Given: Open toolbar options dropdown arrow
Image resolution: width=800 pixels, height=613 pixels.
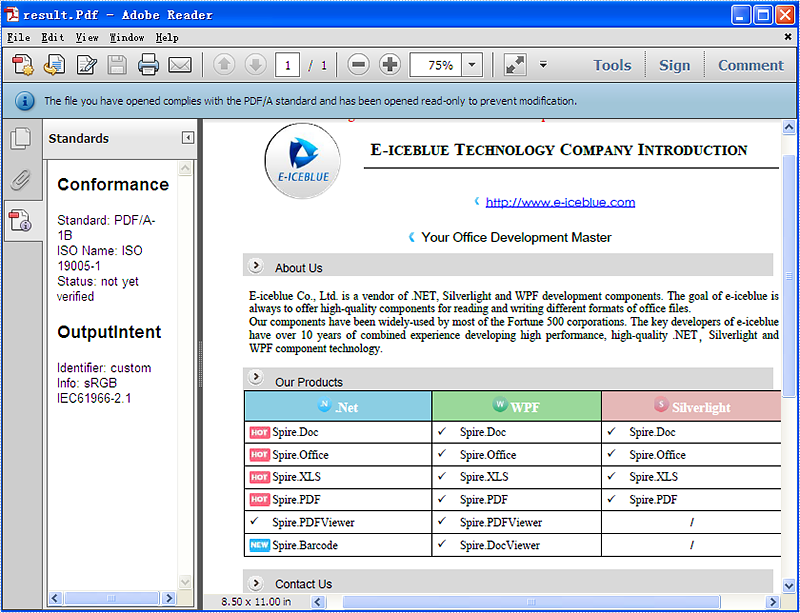Looking at the screenshot, I should click(x=543, y=65).
